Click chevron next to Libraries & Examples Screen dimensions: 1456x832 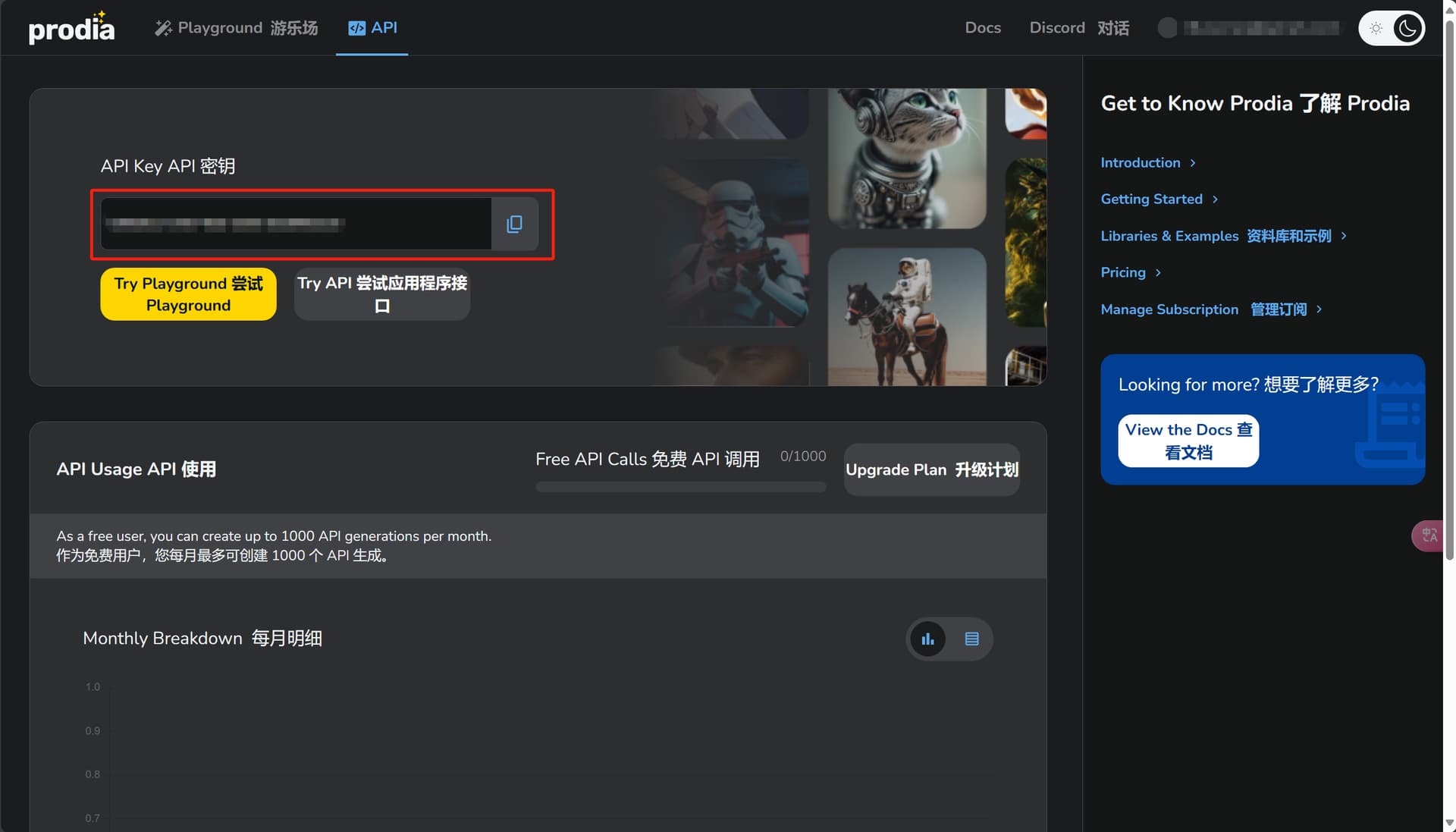(1344, 236)
